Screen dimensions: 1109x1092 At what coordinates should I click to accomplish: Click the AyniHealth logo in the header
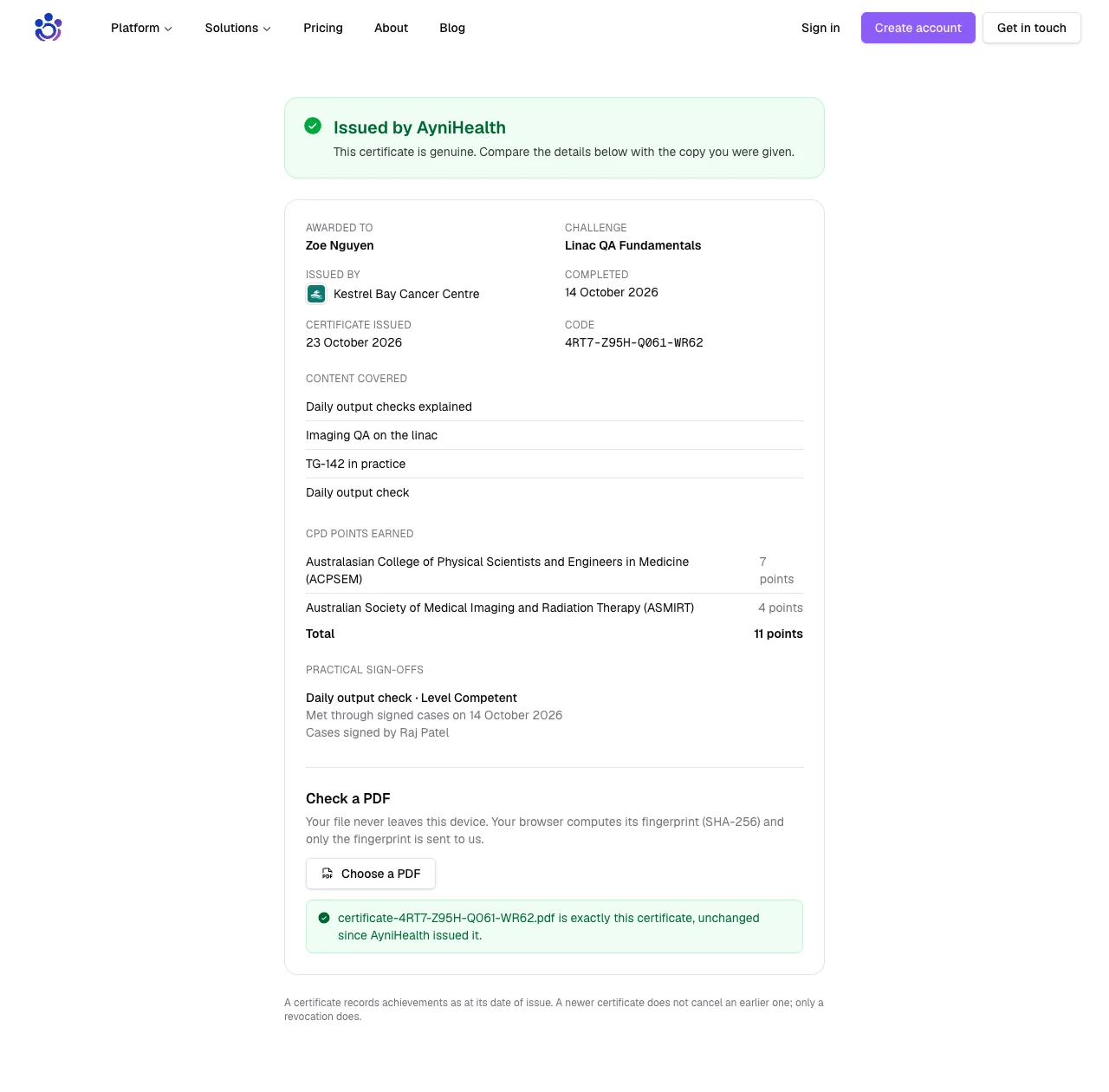click(x=49, y=28)
